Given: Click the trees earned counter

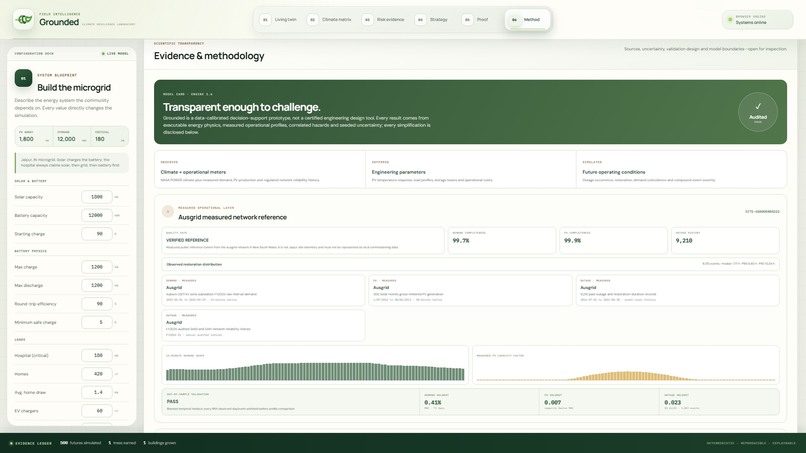Looking at the screenshot, I should tap(122, 443).
